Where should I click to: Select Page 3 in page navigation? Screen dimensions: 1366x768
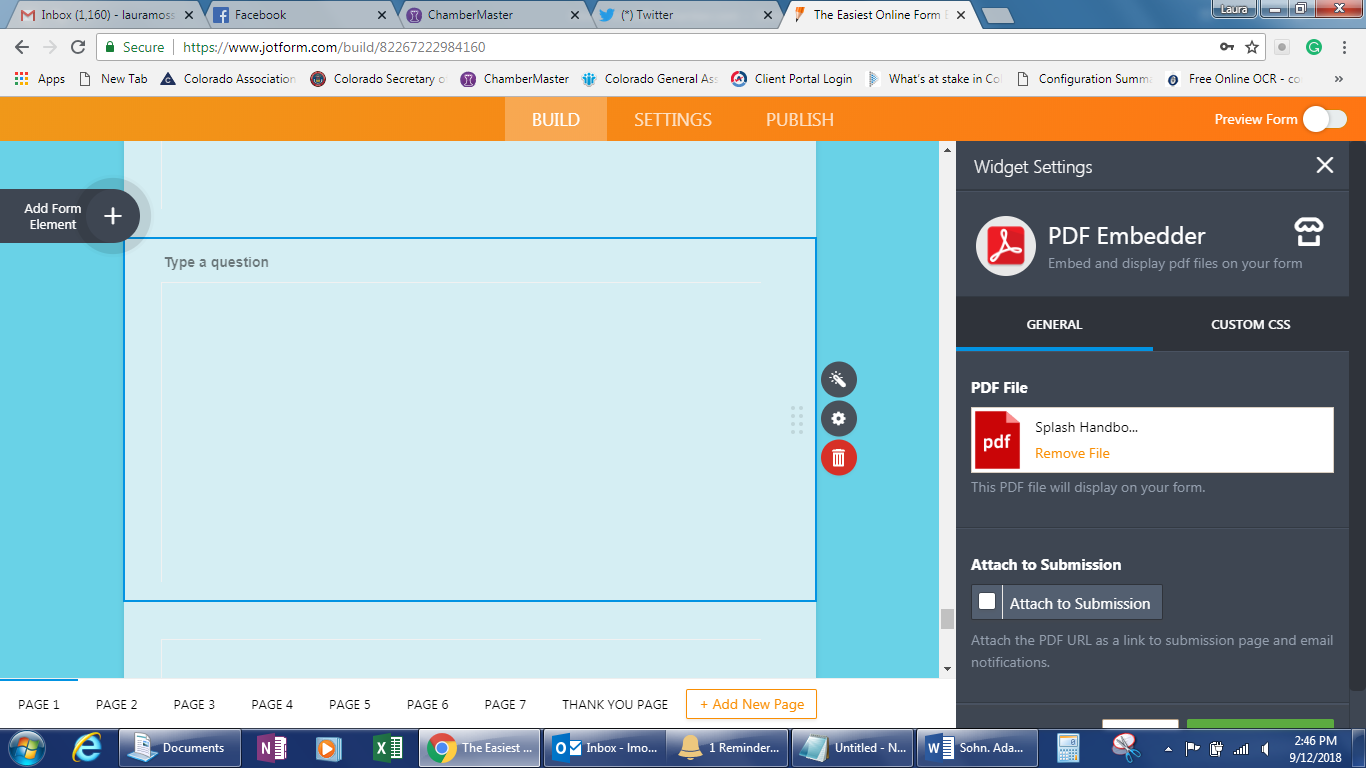(x=194, y=704)
